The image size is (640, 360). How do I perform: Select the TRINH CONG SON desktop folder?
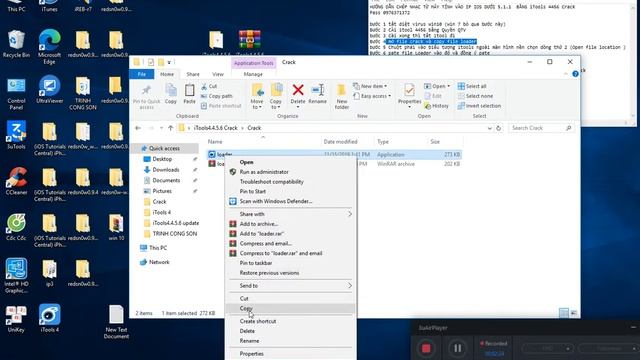click(83, 93)
